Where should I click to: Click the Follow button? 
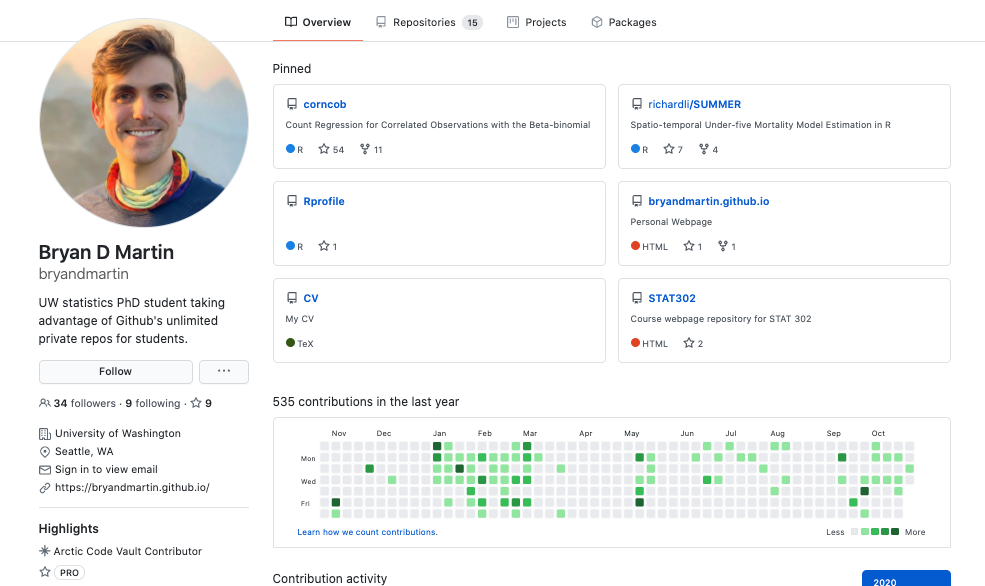[x=116, y=372]
